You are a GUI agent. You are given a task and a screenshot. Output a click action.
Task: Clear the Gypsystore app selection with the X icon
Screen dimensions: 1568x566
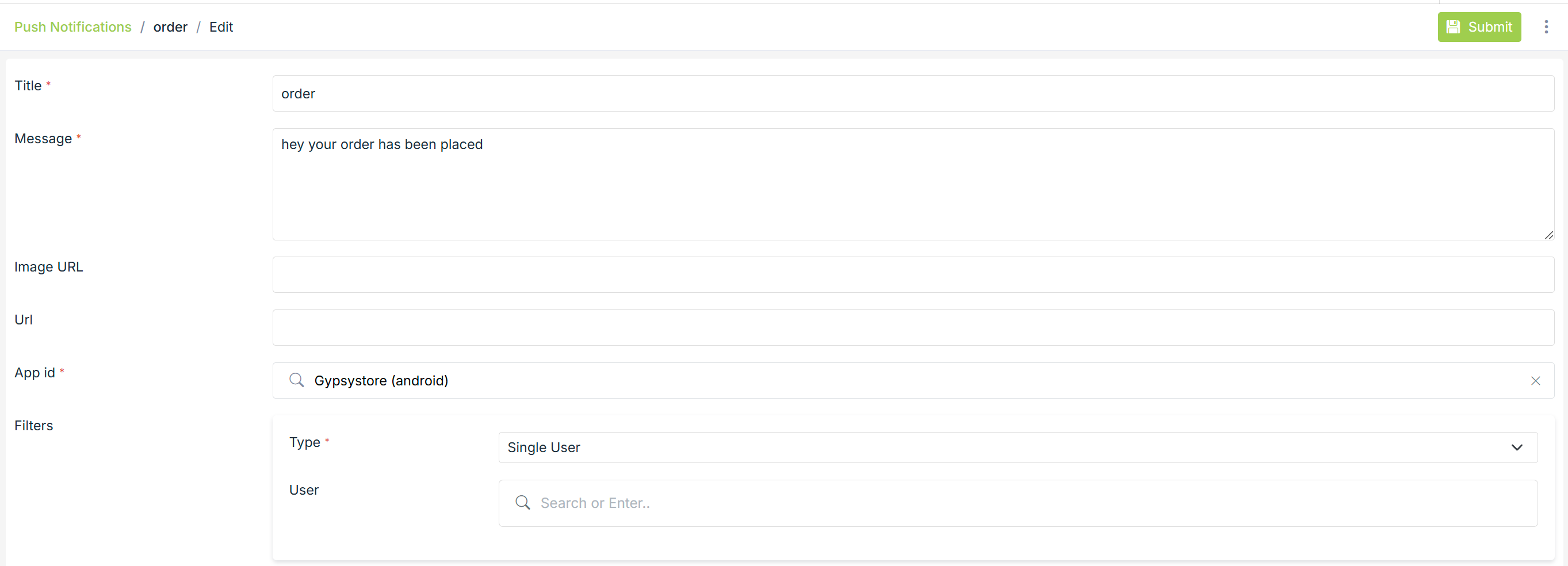tap(1536, 381)
